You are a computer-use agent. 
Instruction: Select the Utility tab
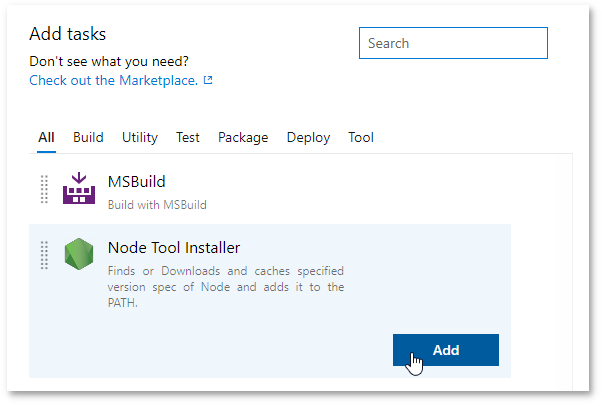pyautogui.click(x=140, y=137)
